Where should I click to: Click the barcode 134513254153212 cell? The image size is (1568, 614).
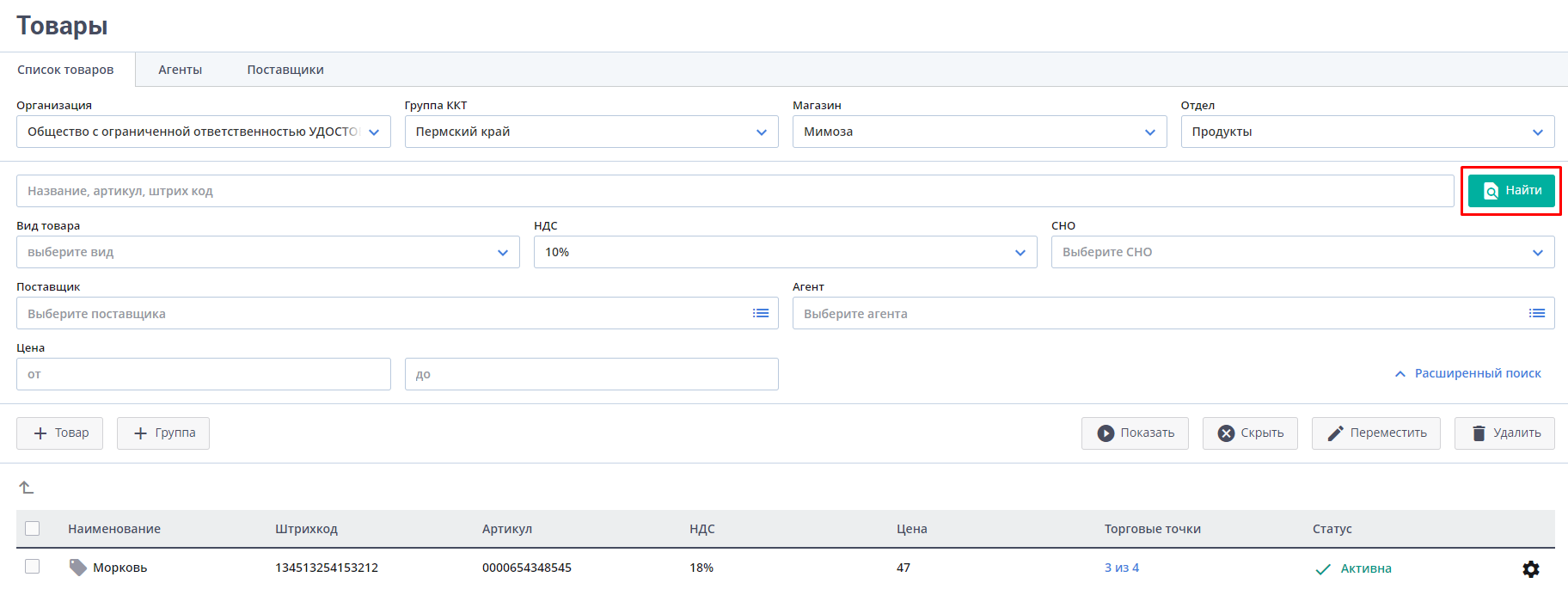(327, 568)
